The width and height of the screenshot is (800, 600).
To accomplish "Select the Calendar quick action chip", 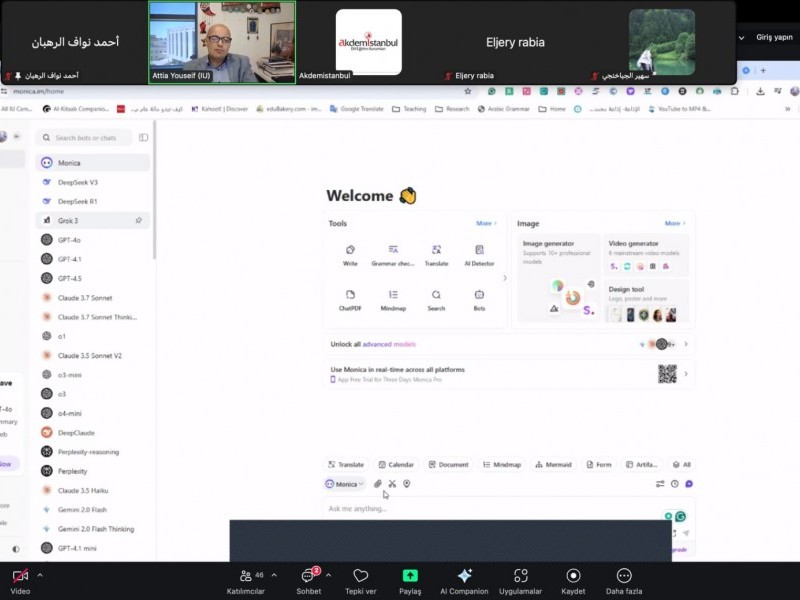I will coord(396,464).
